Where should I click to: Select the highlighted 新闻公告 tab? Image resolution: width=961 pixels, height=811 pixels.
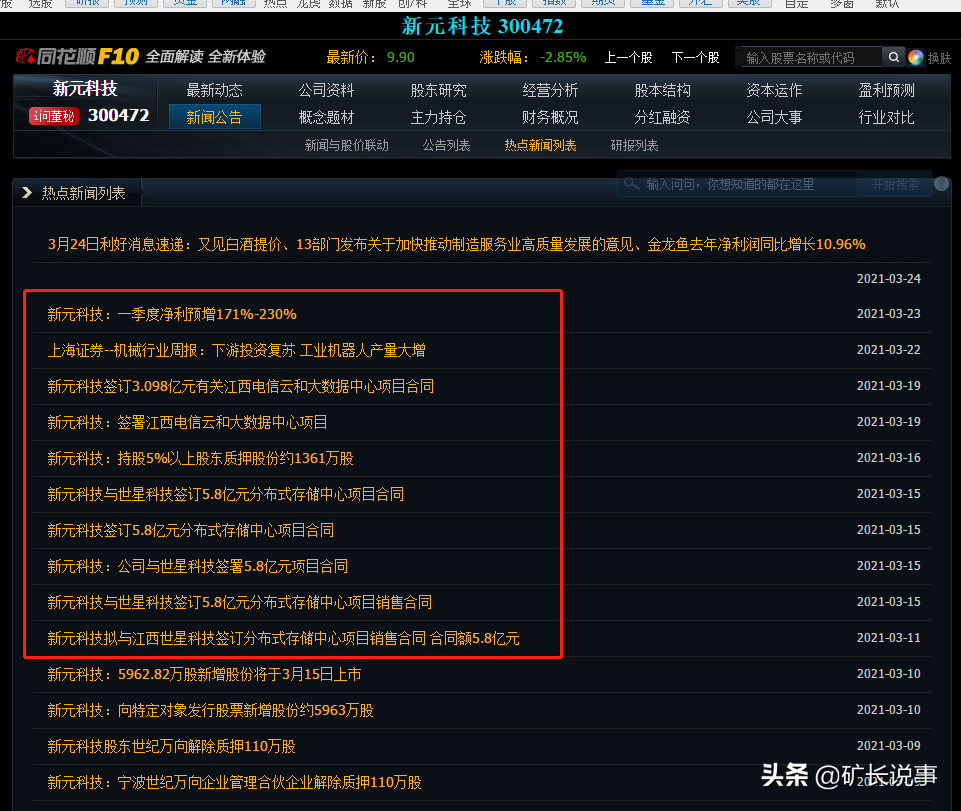click(x=215, y=116)
